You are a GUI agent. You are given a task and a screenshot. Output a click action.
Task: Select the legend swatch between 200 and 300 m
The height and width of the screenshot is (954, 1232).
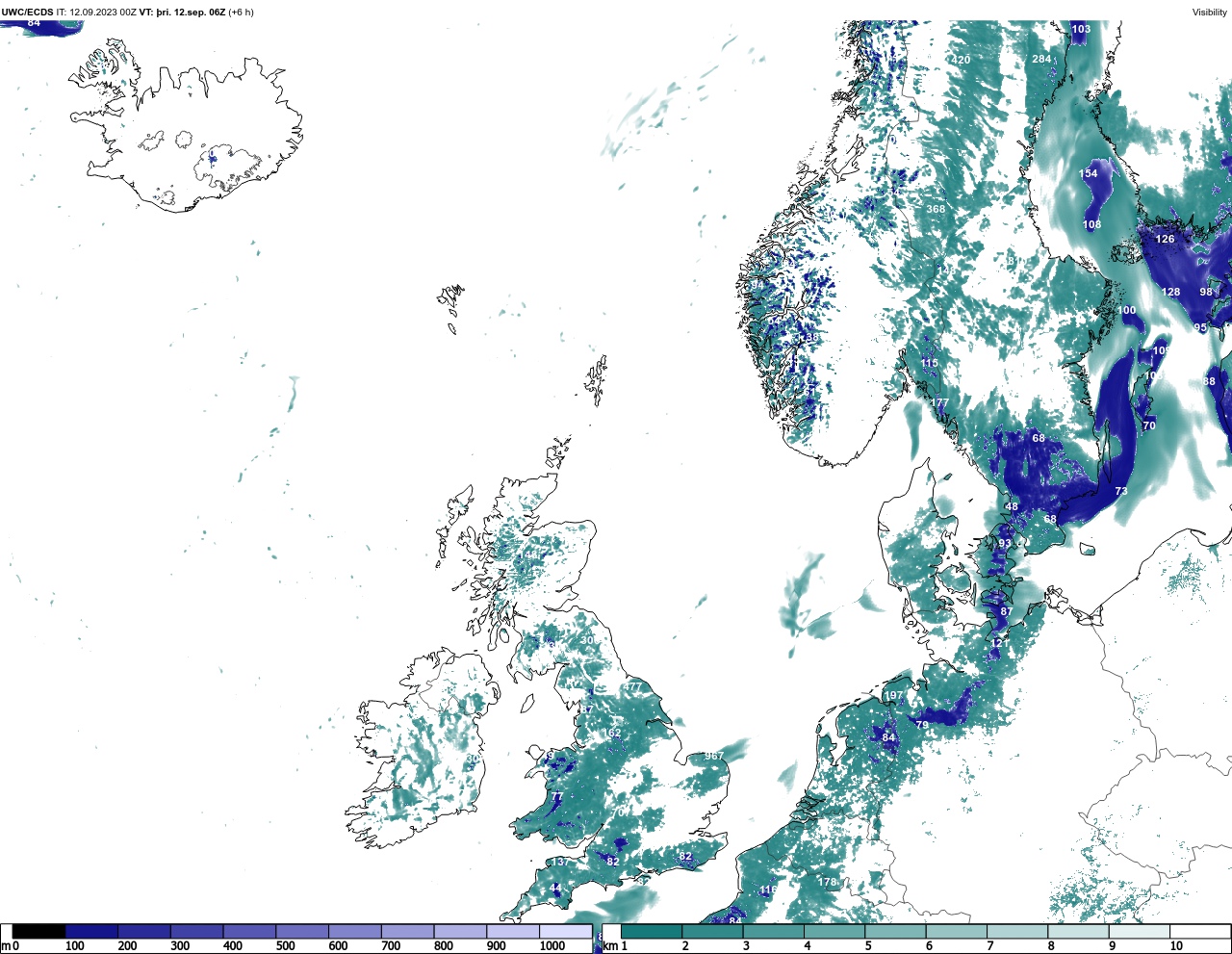click(144, 932)
